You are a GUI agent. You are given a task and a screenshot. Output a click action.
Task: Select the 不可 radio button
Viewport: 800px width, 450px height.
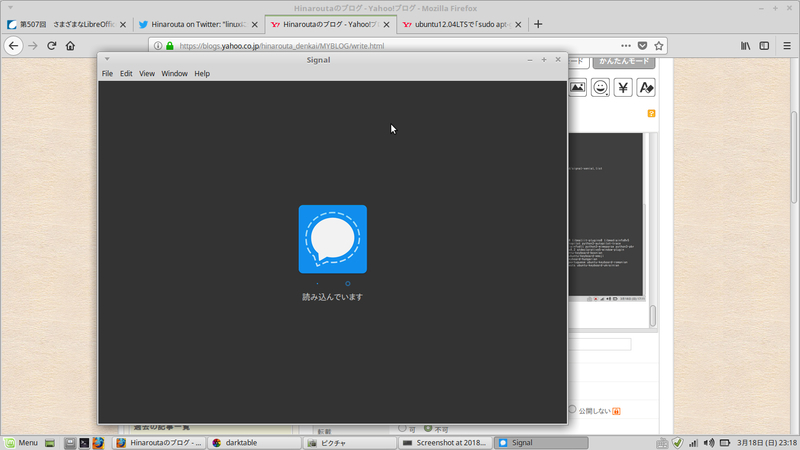tap(428, 428)
